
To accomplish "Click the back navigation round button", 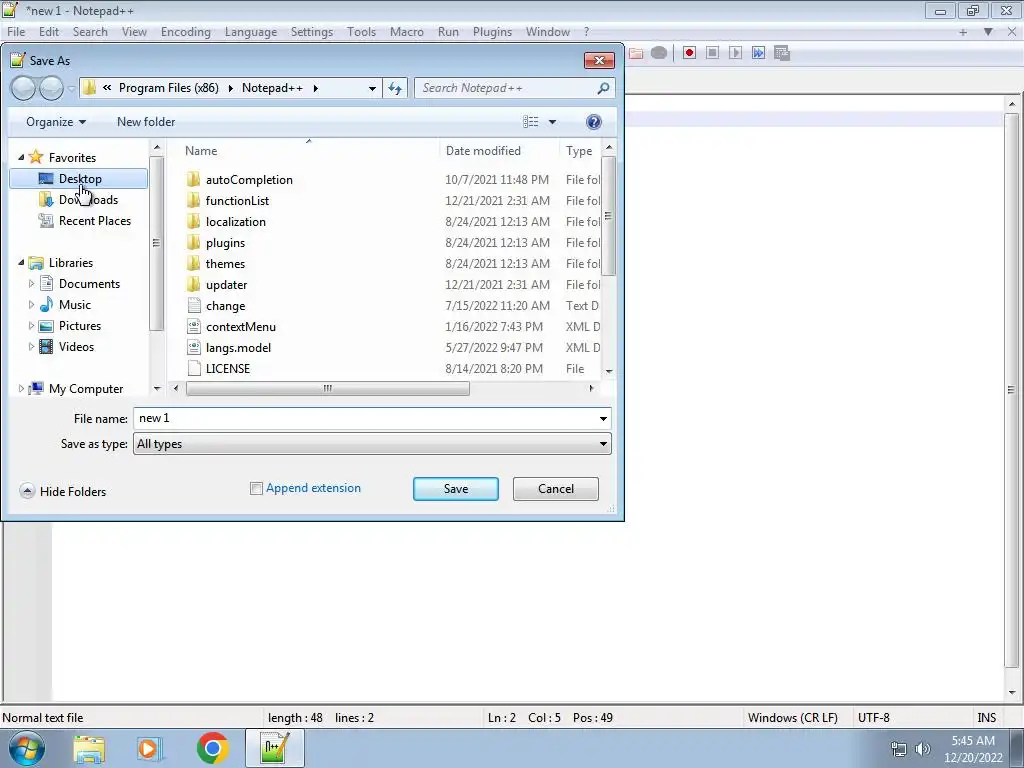I will 24,88.
